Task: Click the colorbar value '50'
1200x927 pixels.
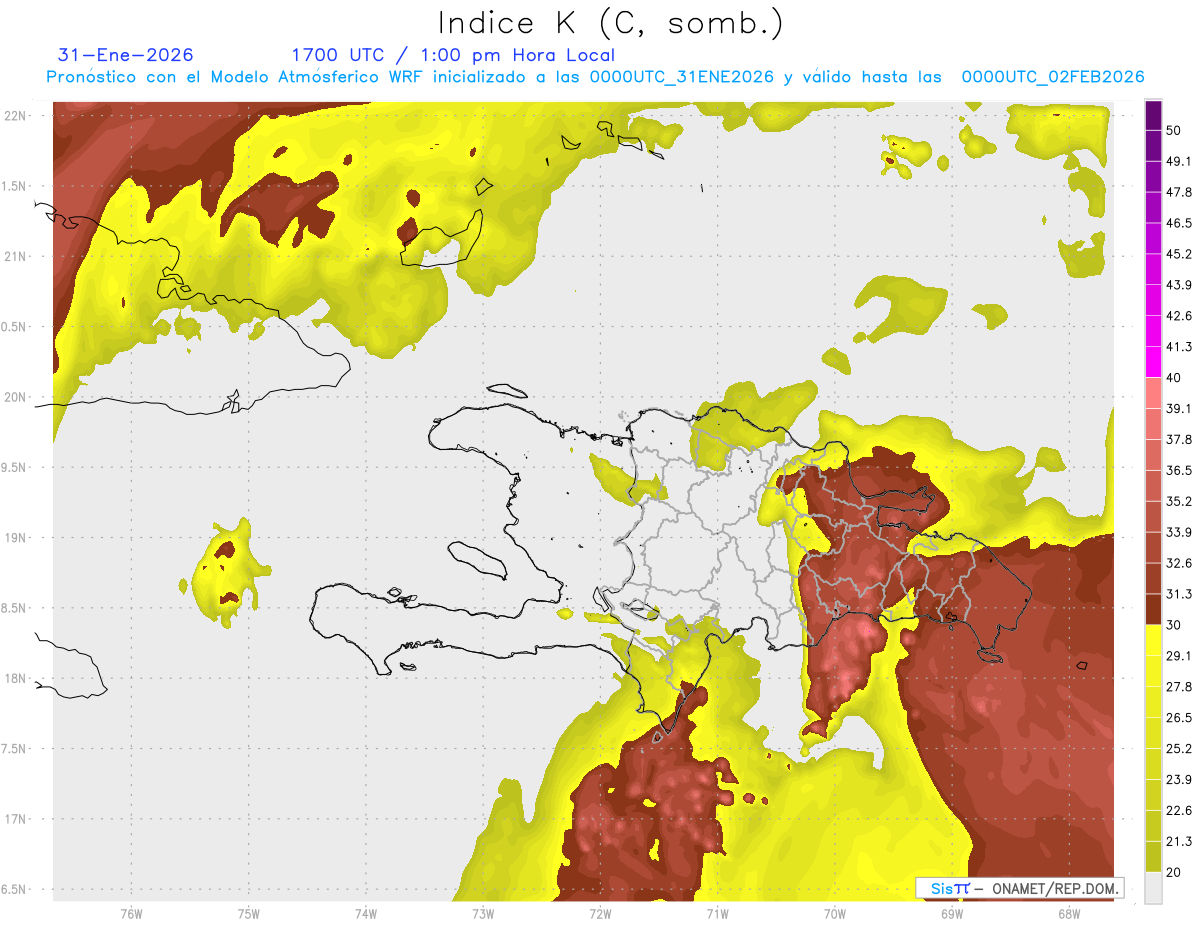Action: [x=1173, y=130]
